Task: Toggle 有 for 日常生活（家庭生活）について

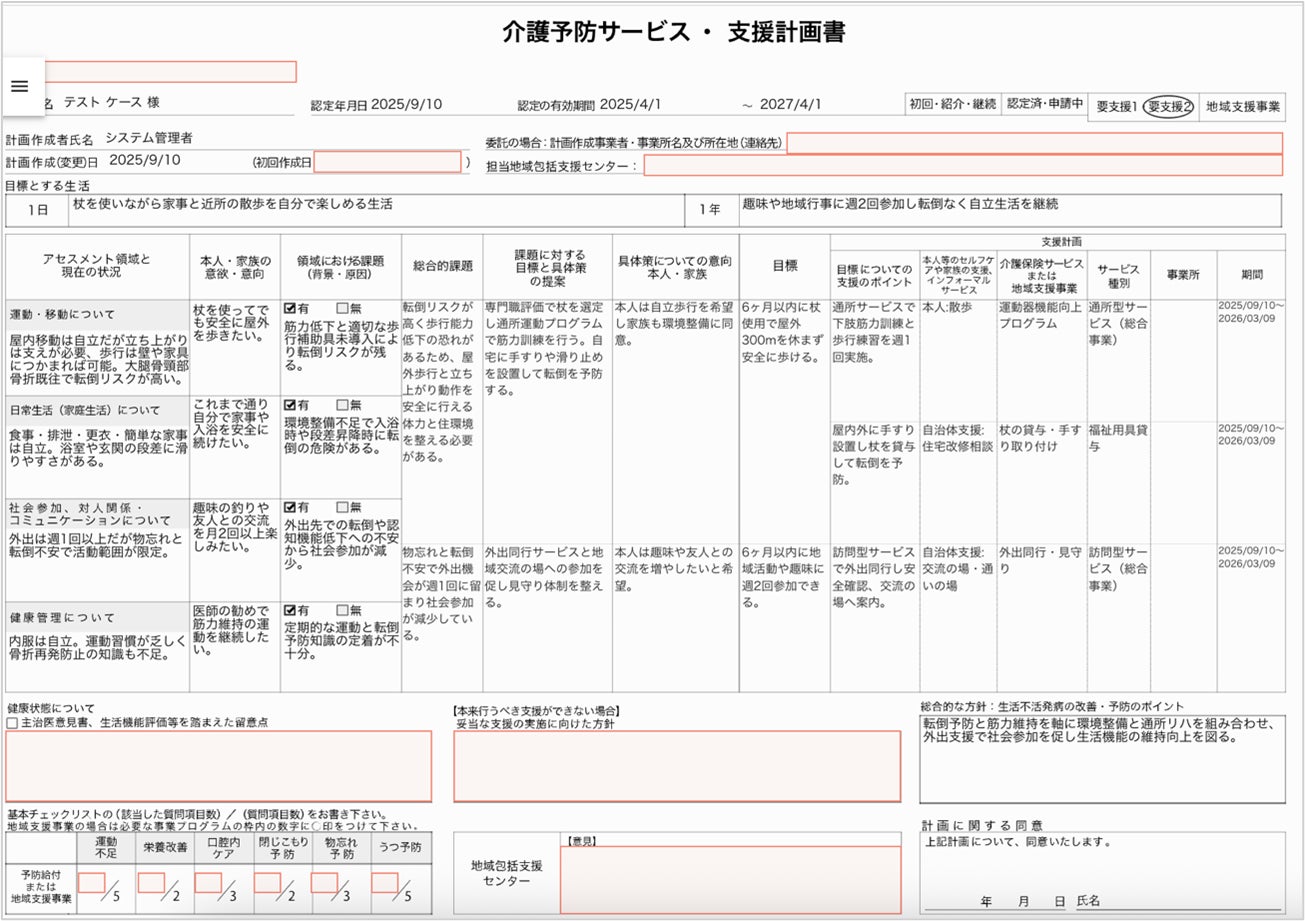Action: click(291, 405)
